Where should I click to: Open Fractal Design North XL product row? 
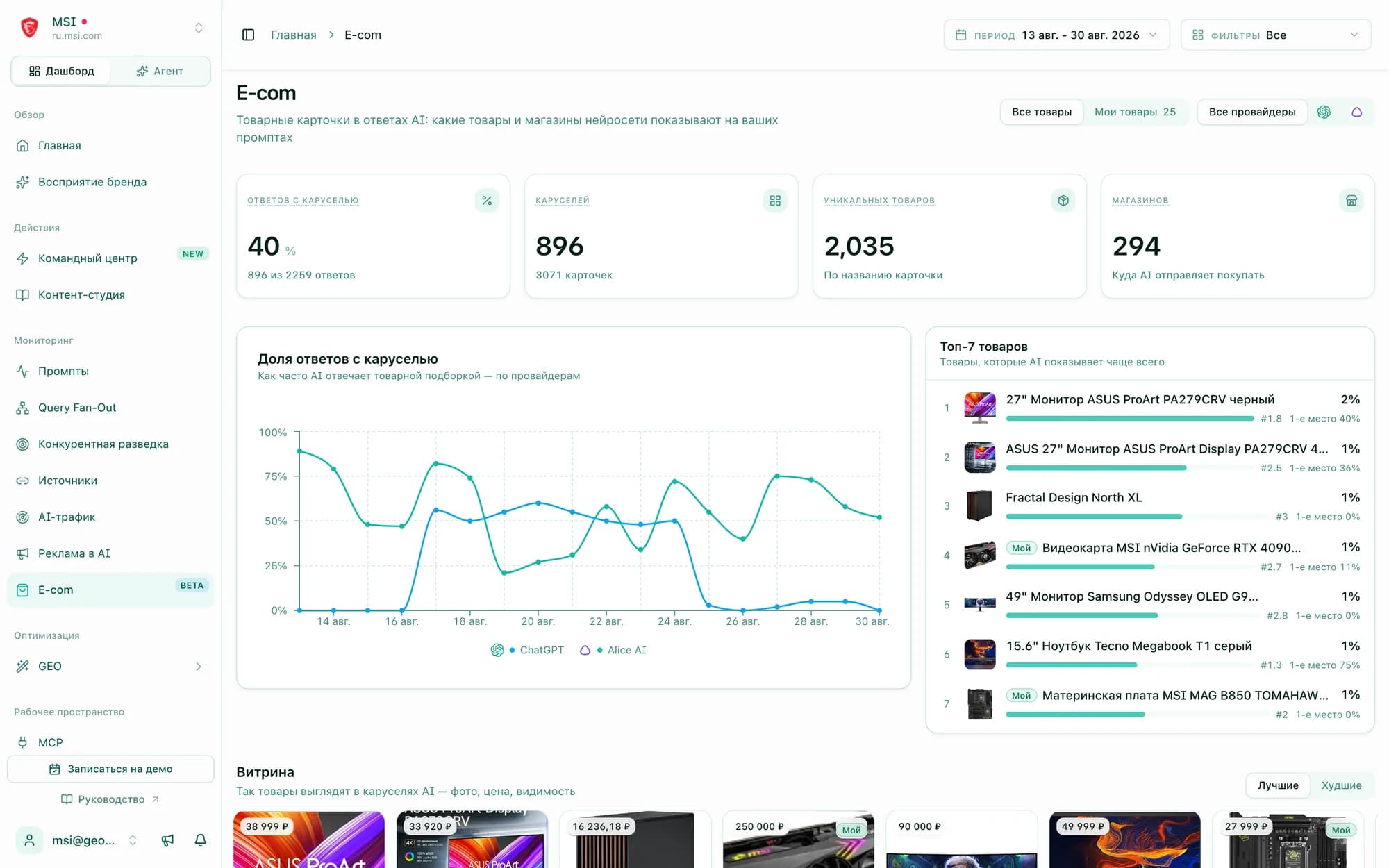(1150, 506)
